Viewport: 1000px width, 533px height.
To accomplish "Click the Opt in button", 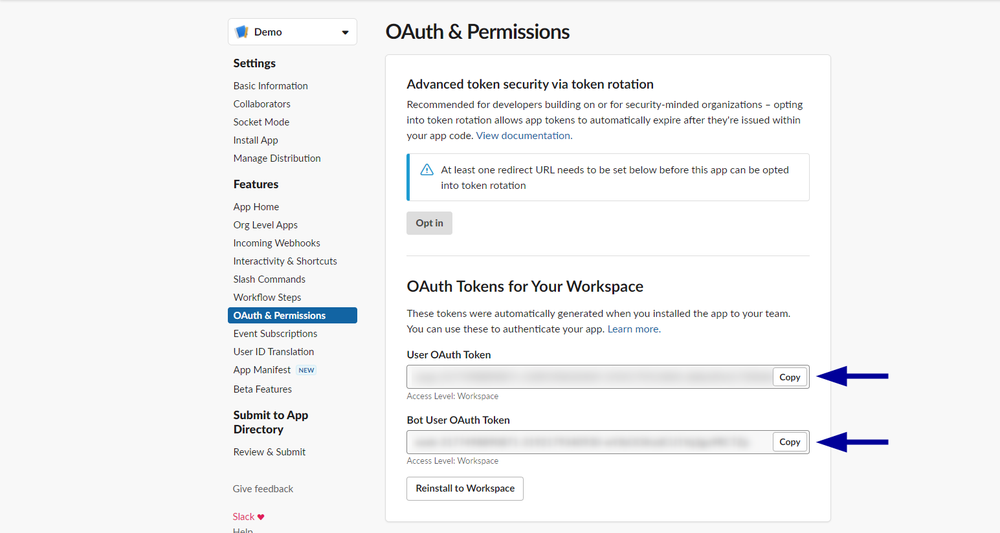I will (x=429, y=223).
